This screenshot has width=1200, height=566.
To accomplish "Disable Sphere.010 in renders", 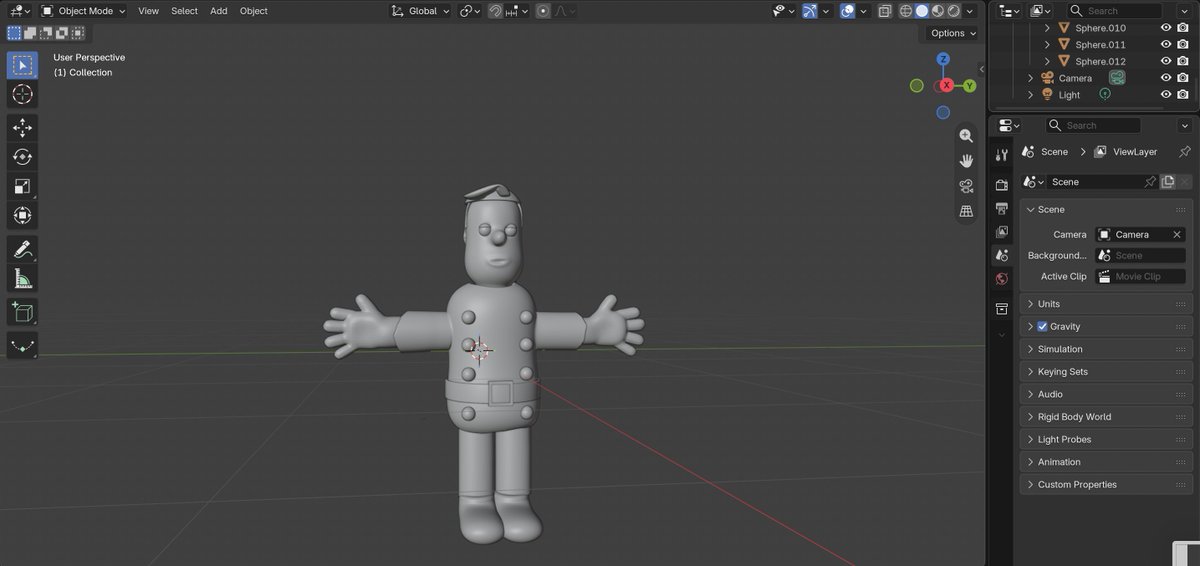I will tap(1183, 28).
